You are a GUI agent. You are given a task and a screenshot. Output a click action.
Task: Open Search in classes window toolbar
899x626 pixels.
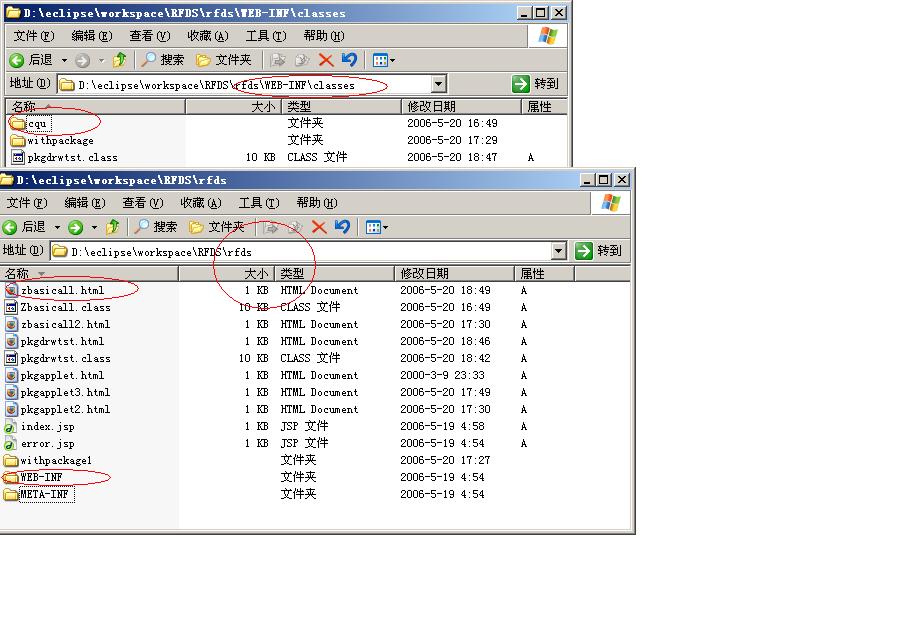point(163,60)
